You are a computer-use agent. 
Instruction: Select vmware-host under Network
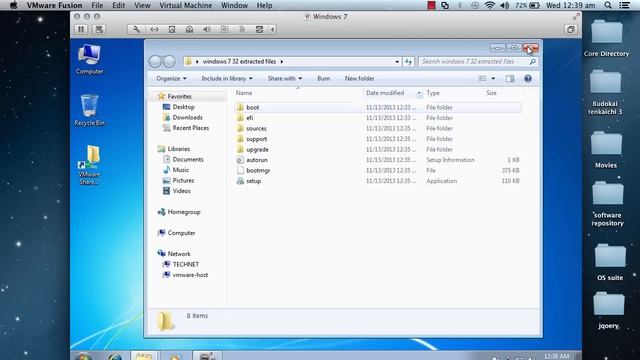pyautogui.click(x=190, y=275)
